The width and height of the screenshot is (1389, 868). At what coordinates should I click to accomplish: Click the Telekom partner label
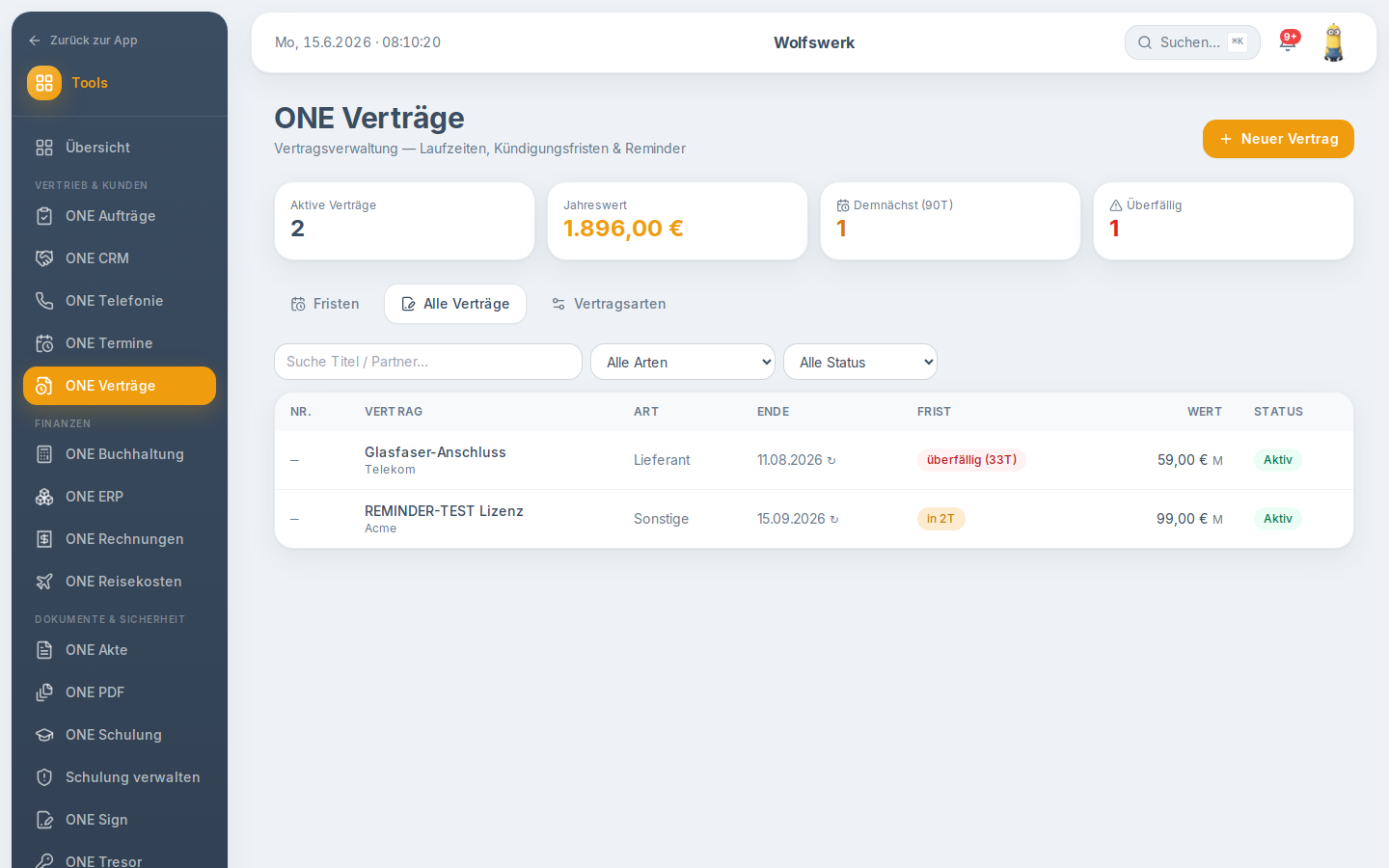390,470
